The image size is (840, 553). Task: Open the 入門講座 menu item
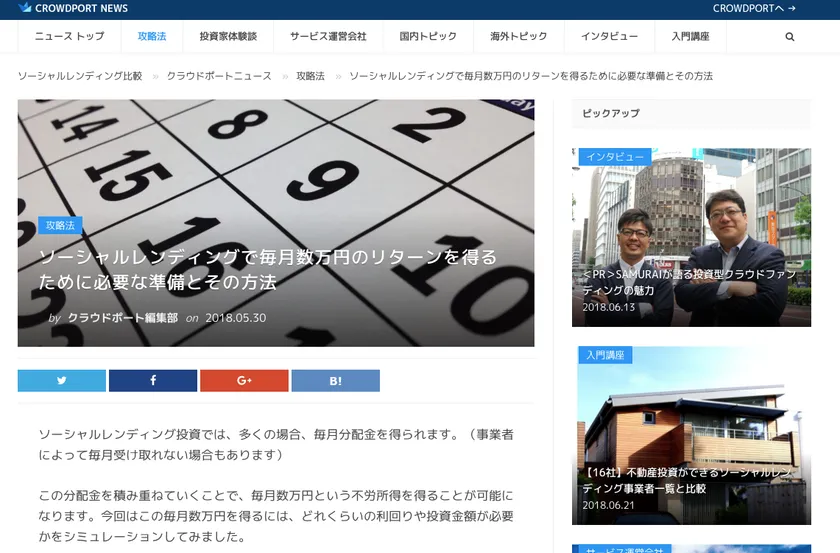pyautogui.click(x=691, y=36)
